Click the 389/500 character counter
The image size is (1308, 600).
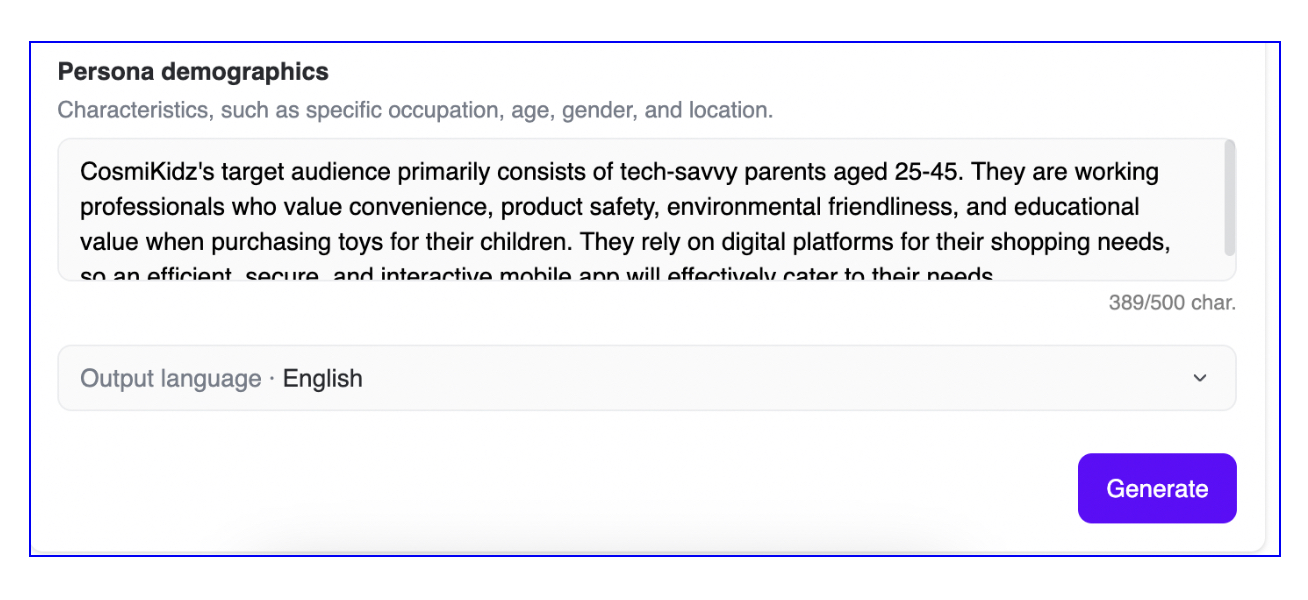[1172, 302]
